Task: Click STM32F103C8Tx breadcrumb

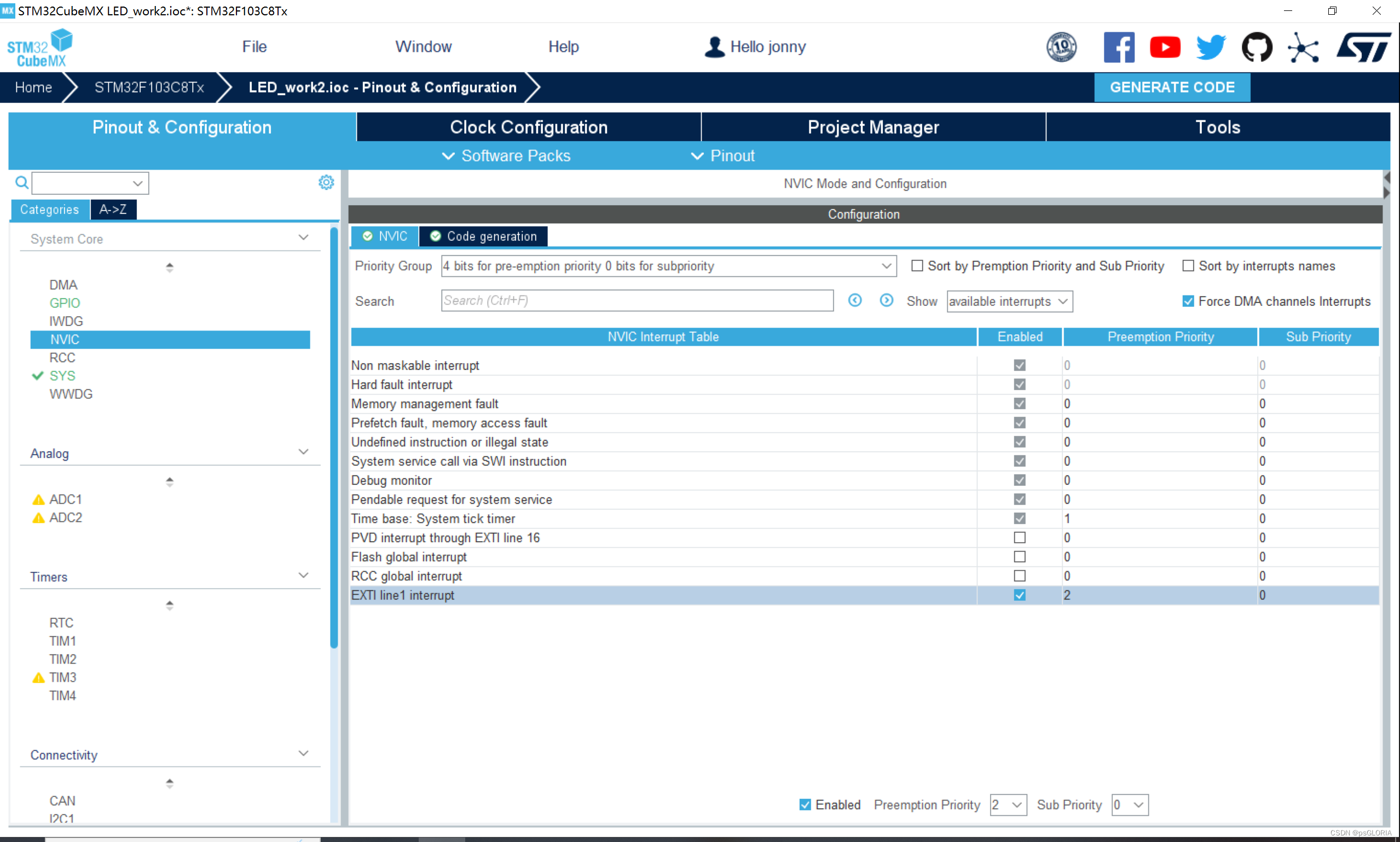Action: coord(149,88)
